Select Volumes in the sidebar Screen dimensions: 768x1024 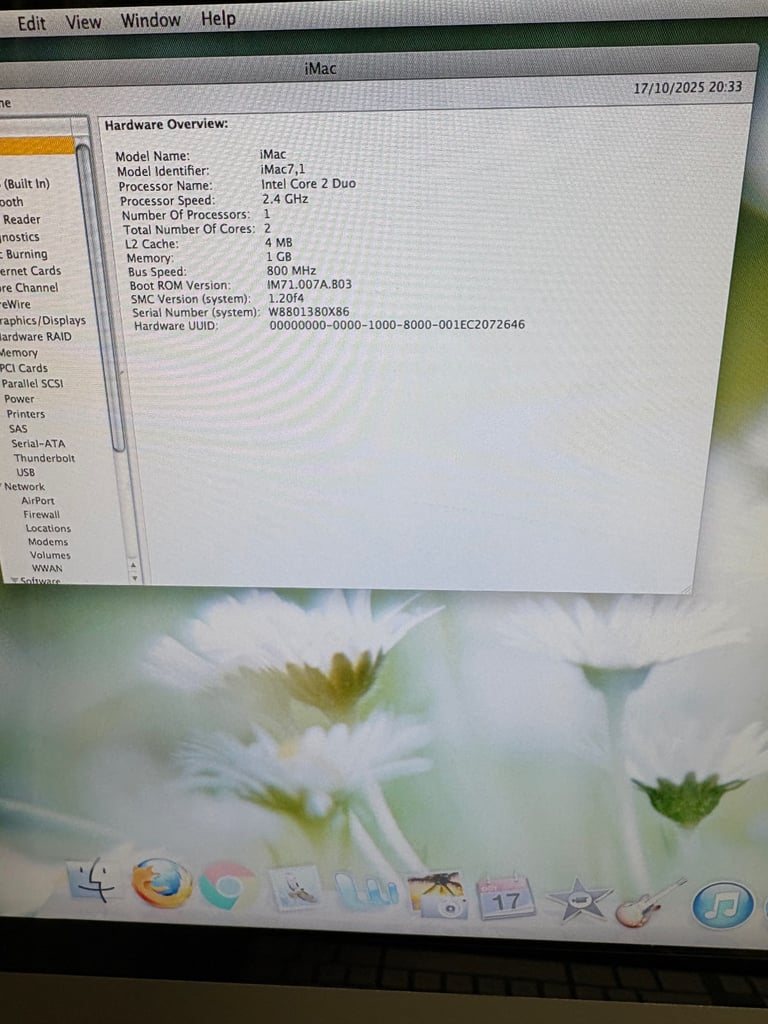click(50, 555)
